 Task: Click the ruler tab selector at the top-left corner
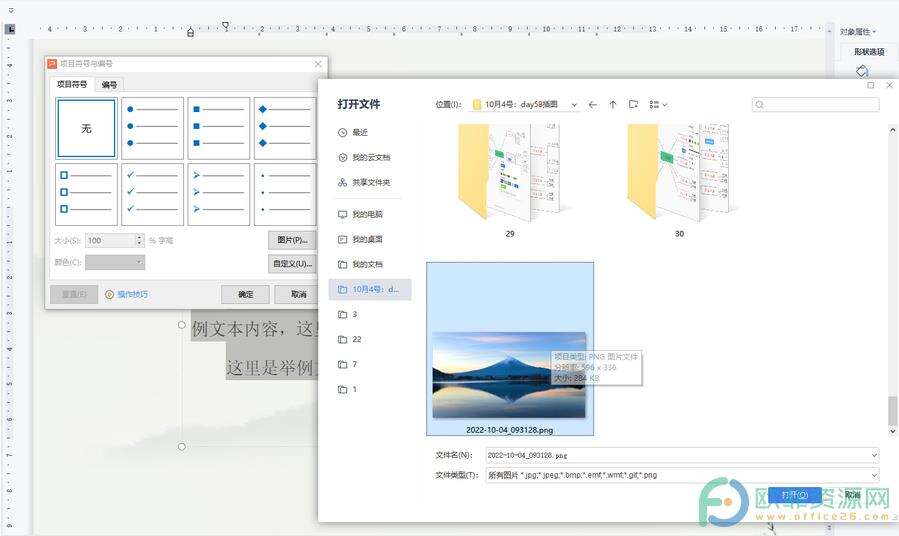tap(10, 29)
